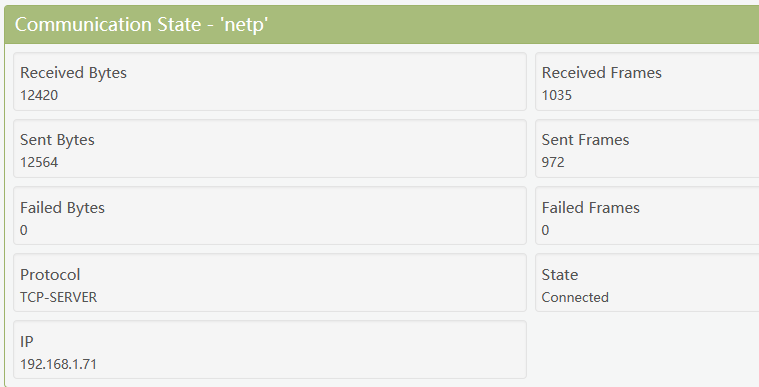Select the Failed Frames label
Viewport: 759px width, 387px height.
591,208
